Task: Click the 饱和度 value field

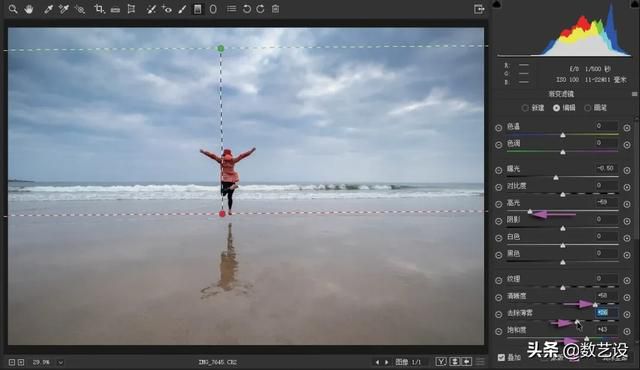Action: (606, 329)
